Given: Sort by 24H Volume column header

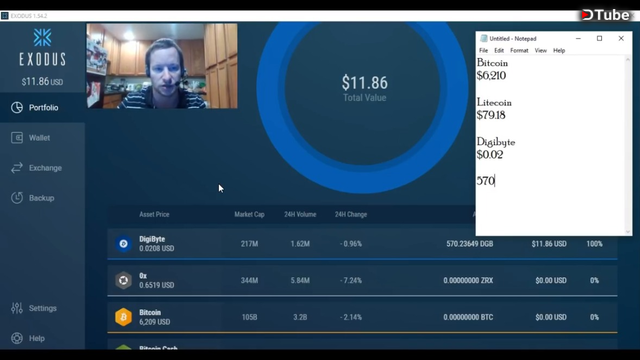Looking at the screenshot, I should 300,214.
